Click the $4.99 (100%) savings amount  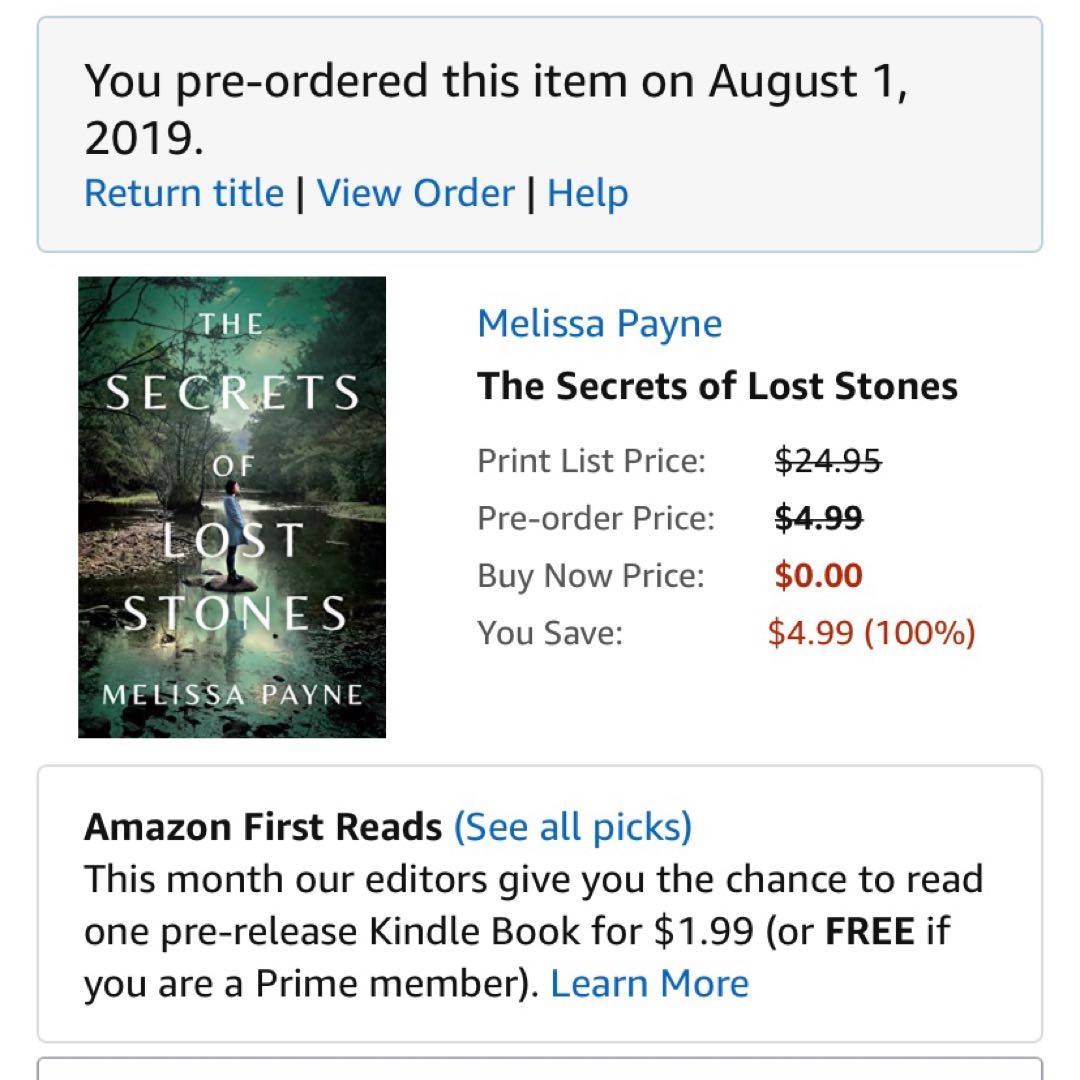871,633
